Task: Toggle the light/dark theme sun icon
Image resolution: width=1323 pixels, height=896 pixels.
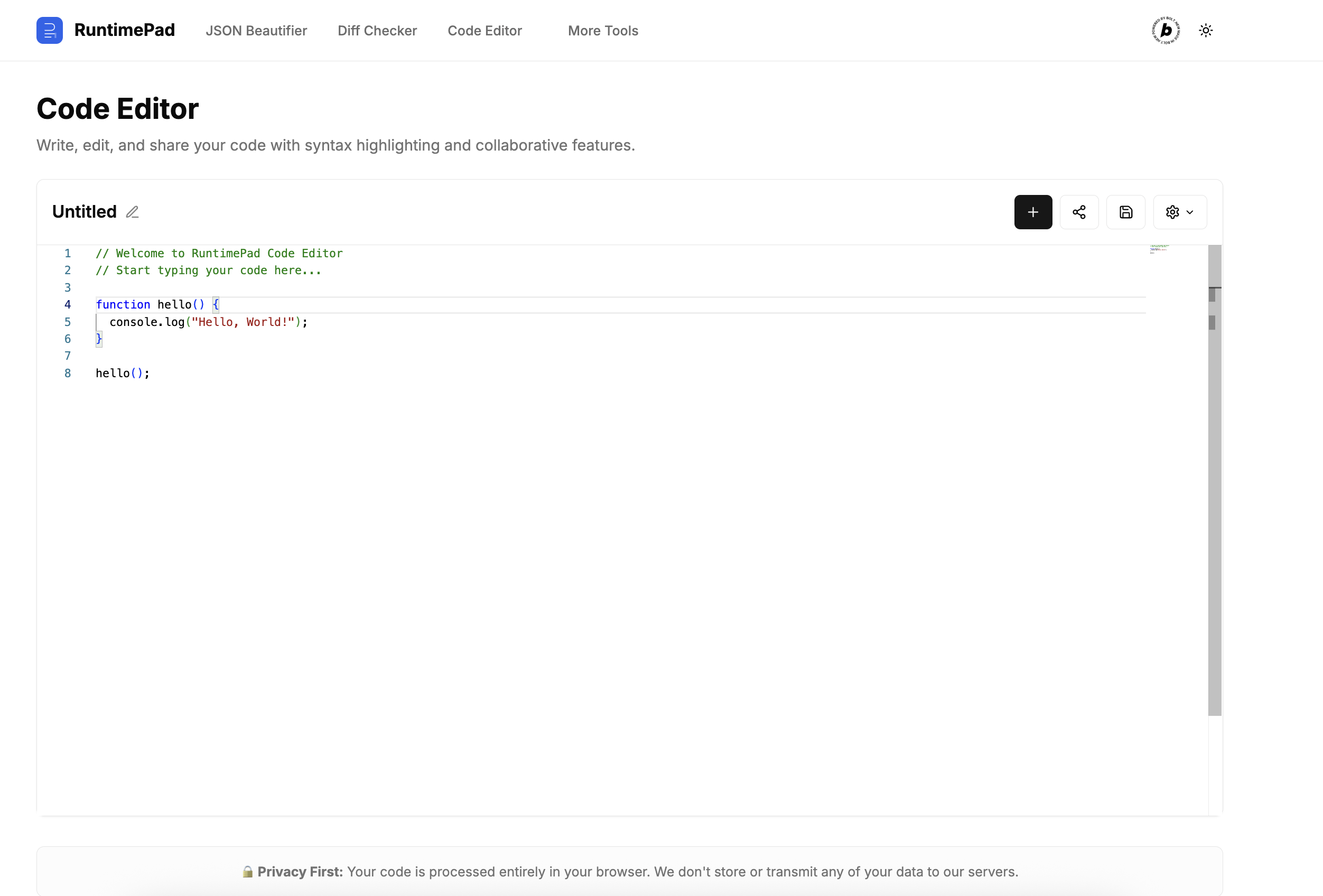Action: pos(1205,30)
